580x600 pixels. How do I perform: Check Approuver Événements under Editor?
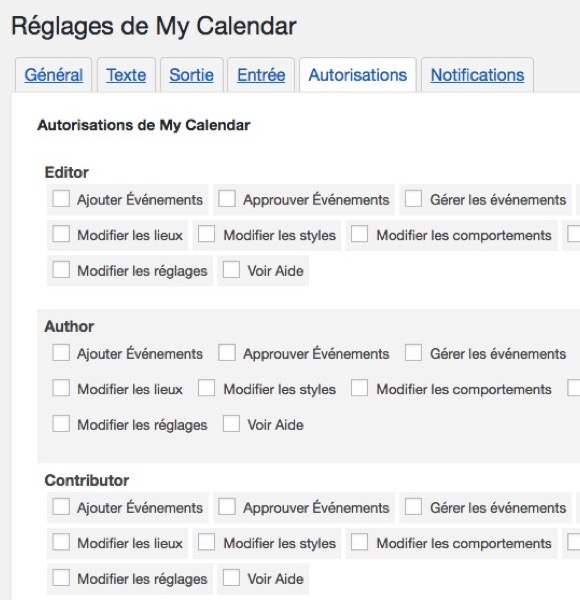[226, 199]
